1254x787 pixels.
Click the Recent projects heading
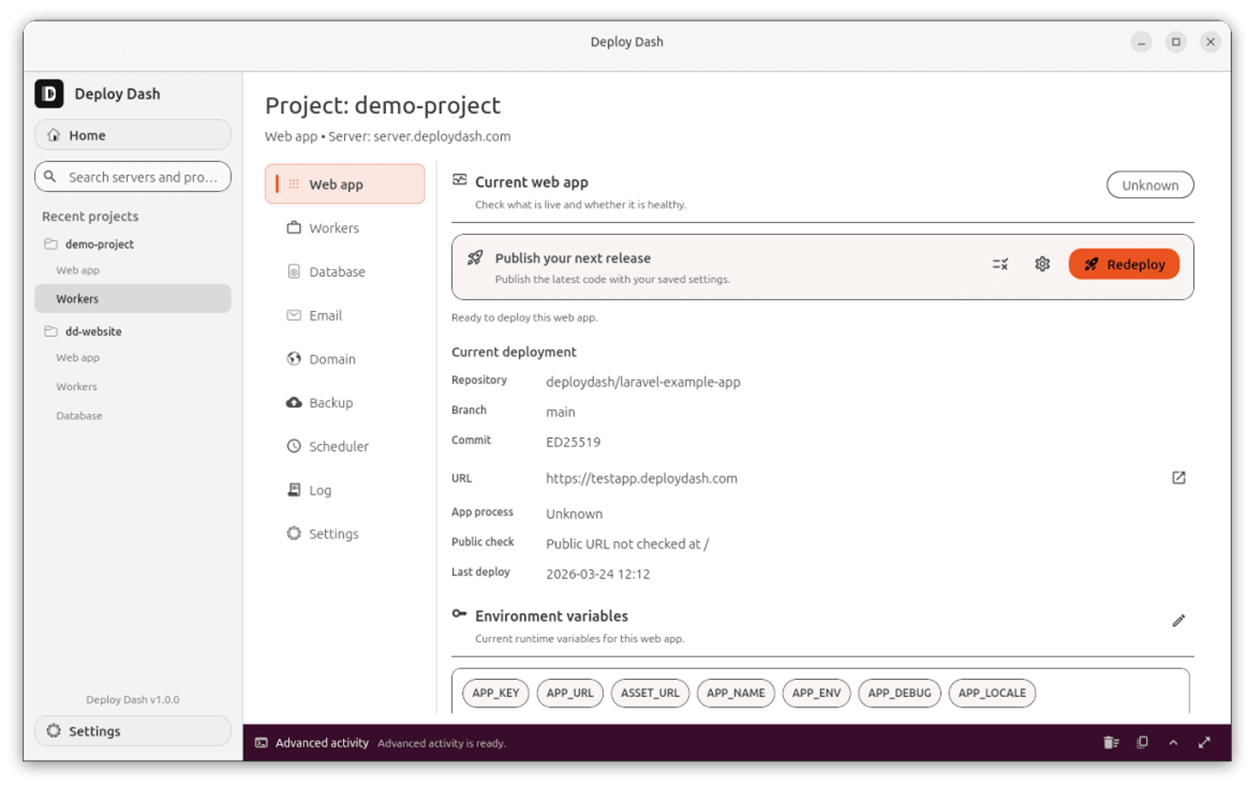[90, 216]
